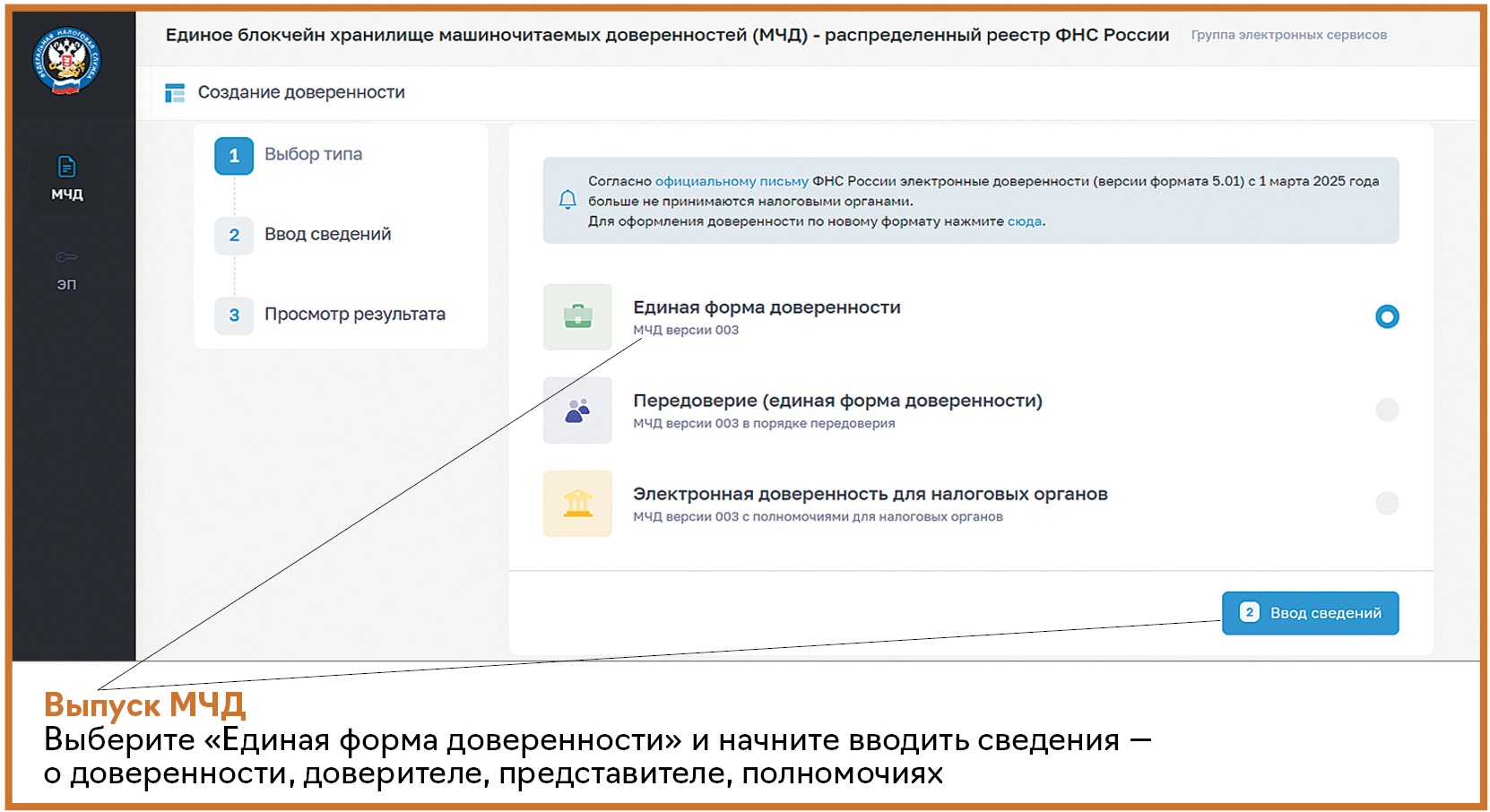Go to step 3 Просмотр результата

pyautogui.click(x=330, y=315)
